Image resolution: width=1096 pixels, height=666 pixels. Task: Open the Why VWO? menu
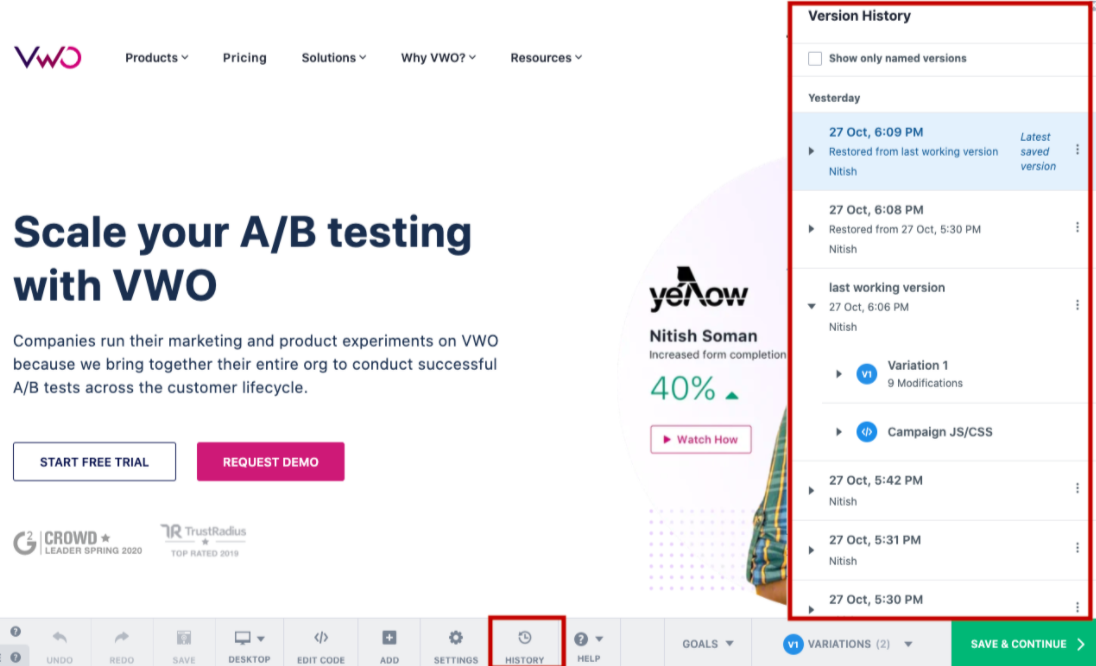[x=438, y=57]
